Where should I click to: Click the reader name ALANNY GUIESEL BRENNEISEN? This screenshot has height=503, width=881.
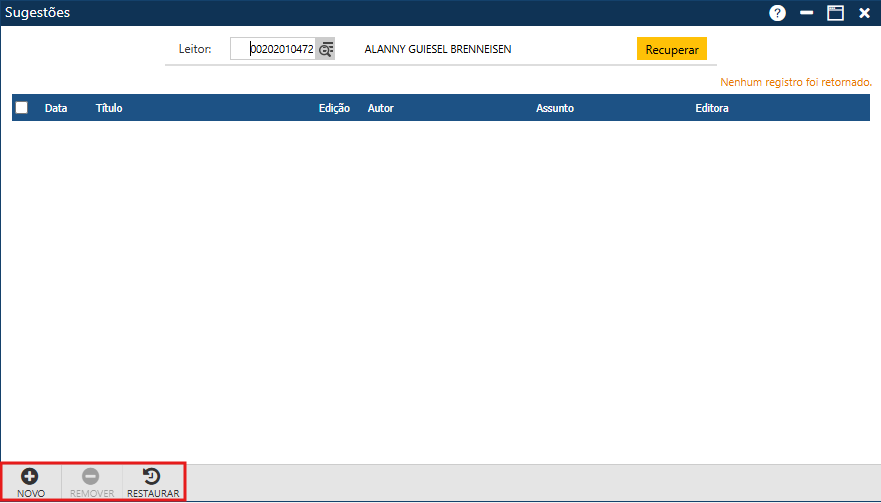(438, 49)
